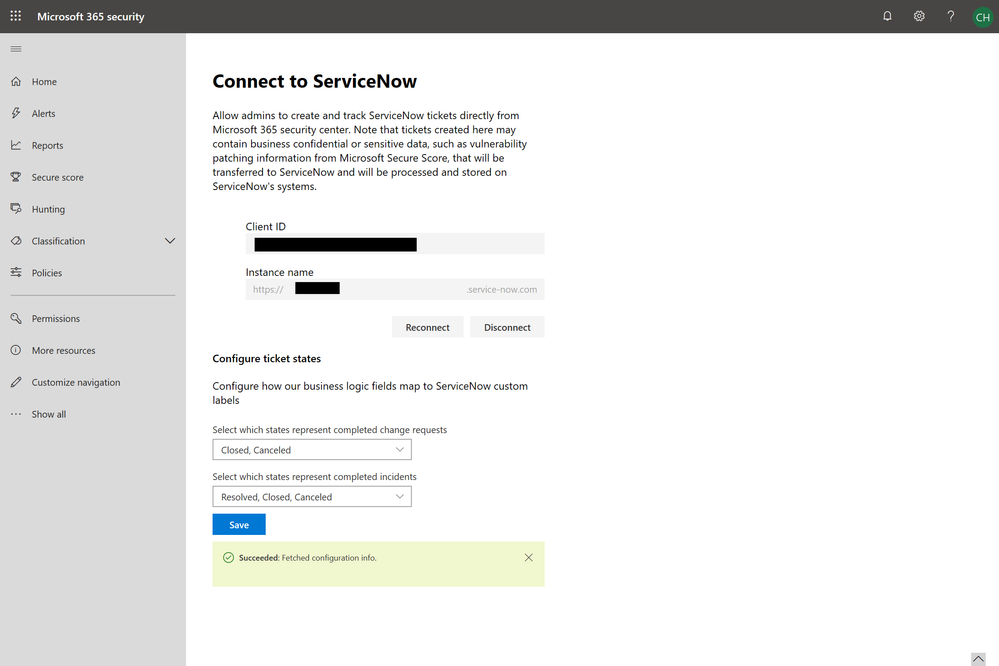Click the More resources info icon

(16, 350)
